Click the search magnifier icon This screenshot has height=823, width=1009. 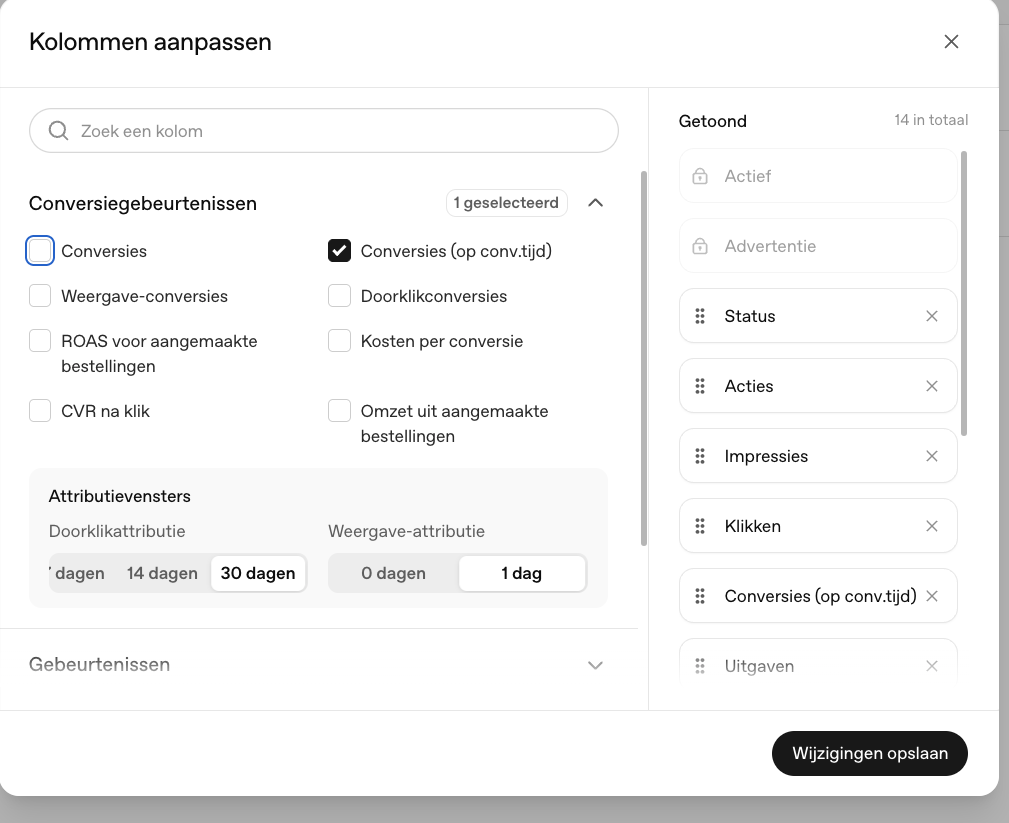coord(59,131)
